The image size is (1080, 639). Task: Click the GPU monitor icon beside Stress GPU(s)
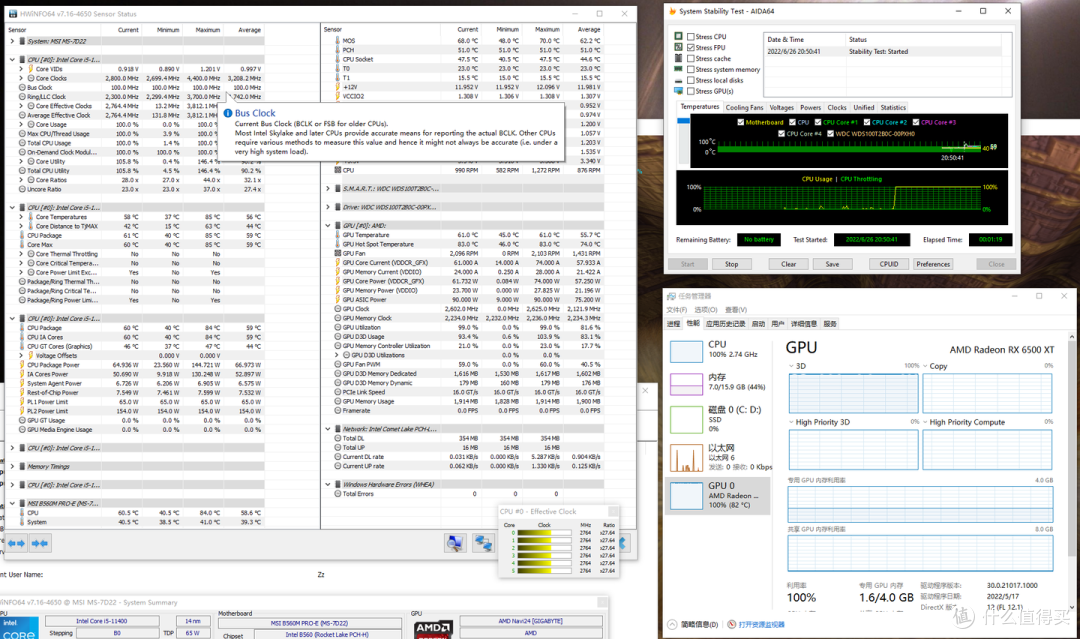[678, 91]
